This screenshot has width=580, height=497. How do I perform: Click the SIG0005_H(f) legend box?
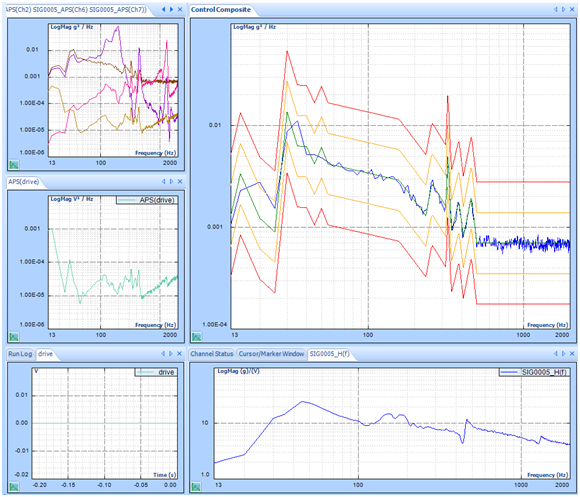coord(534,372)
